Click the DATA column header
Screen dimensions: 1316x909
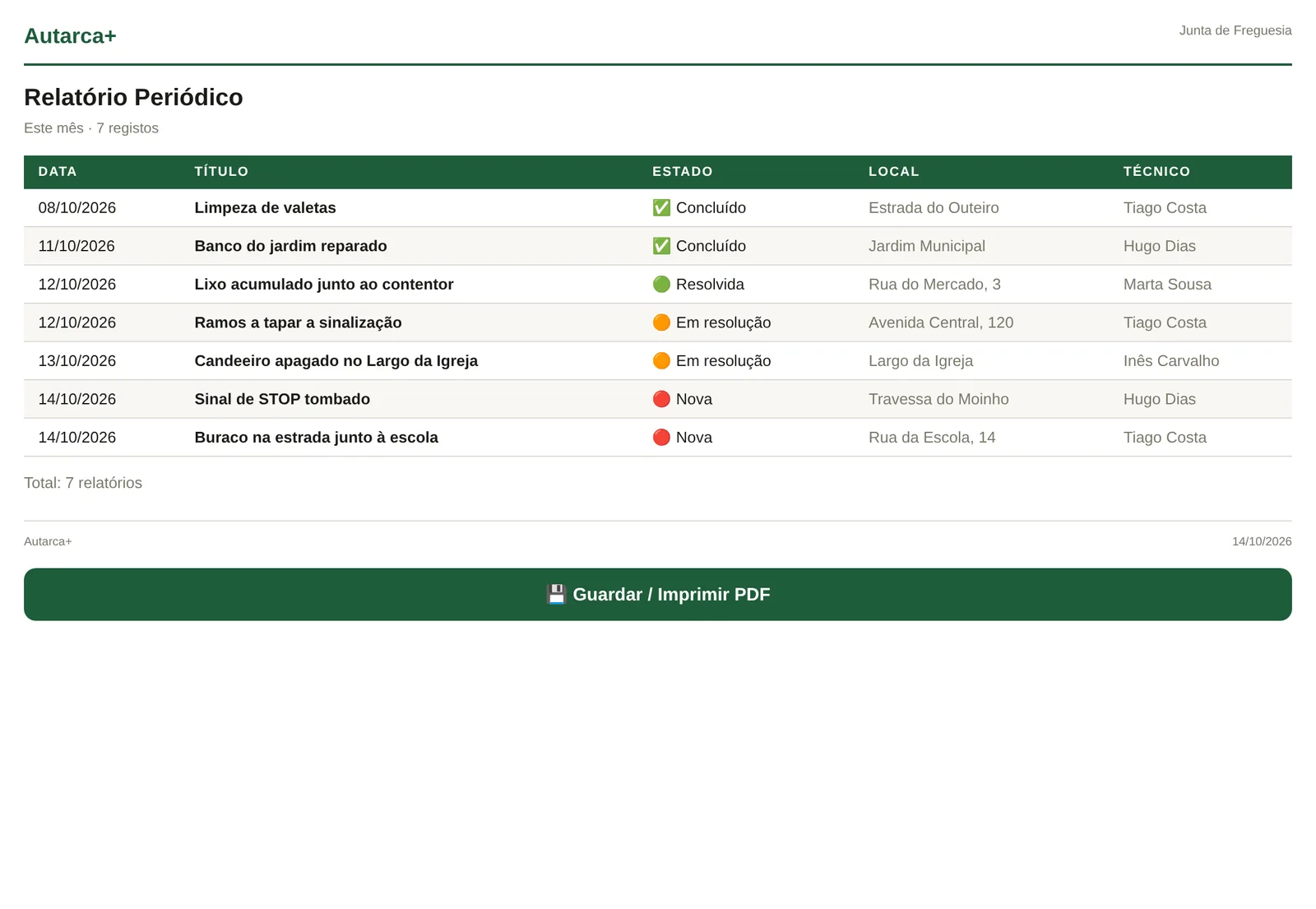(x=58, y=171)
